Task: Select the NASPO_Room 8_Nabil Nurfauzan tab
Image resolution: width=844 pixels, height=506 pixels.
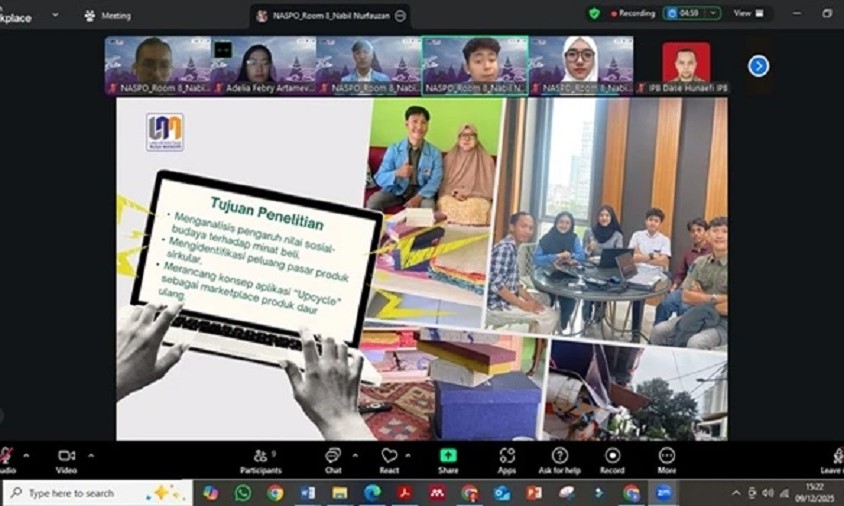Action: (330, 16)
